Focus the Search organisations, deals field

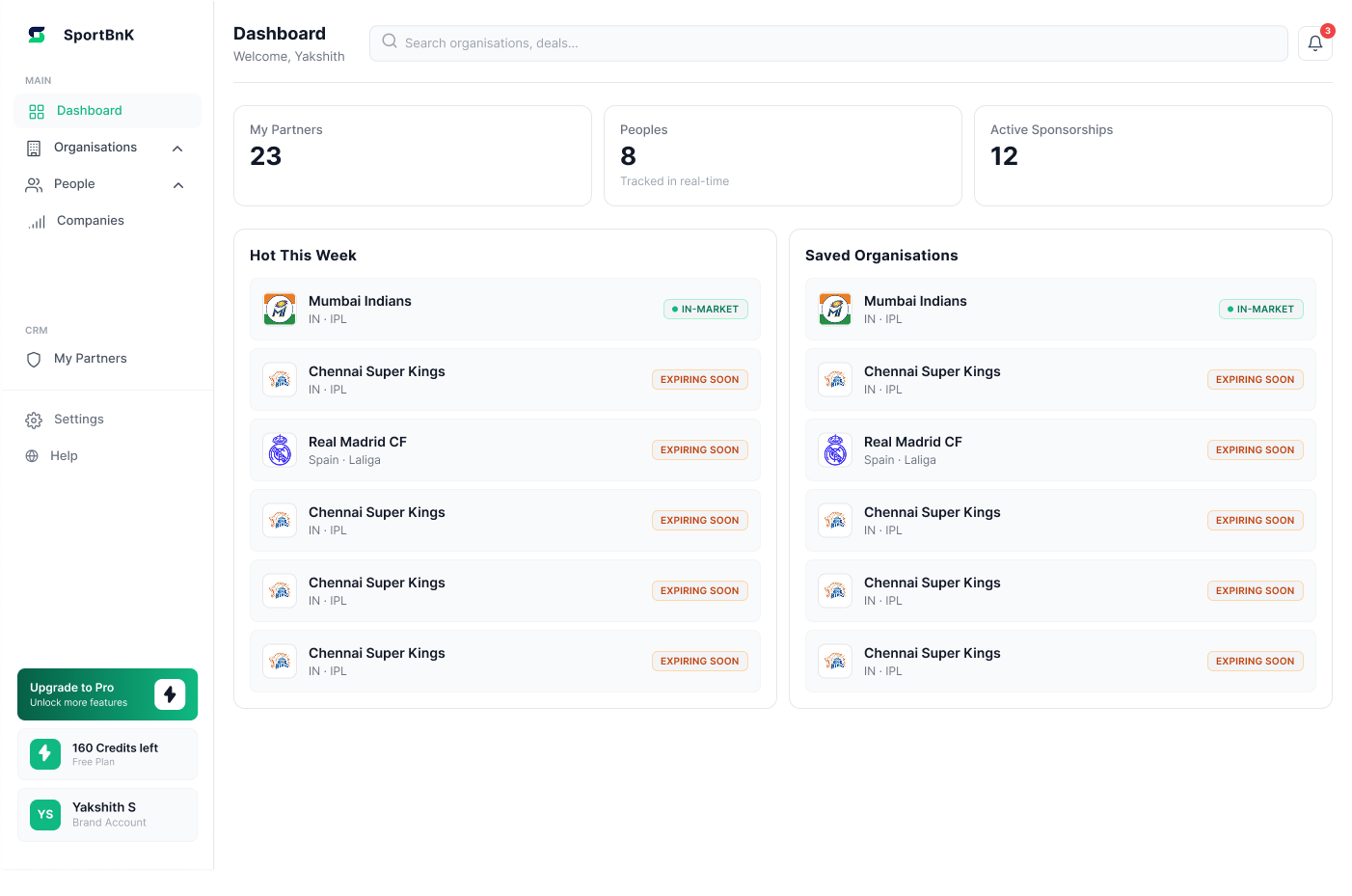[828, 43]
